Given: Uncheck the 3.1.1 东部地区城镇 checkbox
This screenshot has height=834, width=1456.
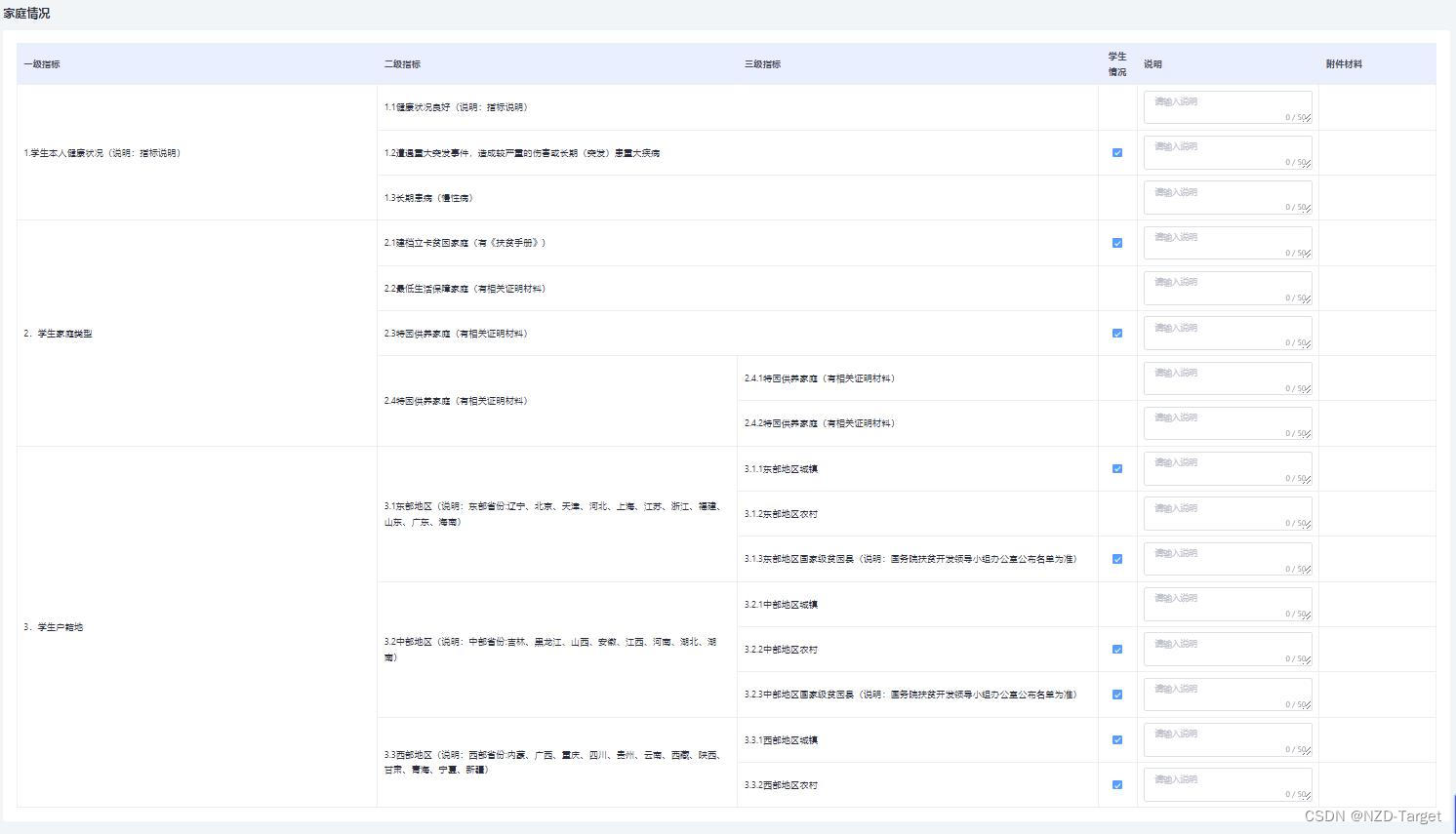Looking at the screenshot, I should tap(1117, 468).
